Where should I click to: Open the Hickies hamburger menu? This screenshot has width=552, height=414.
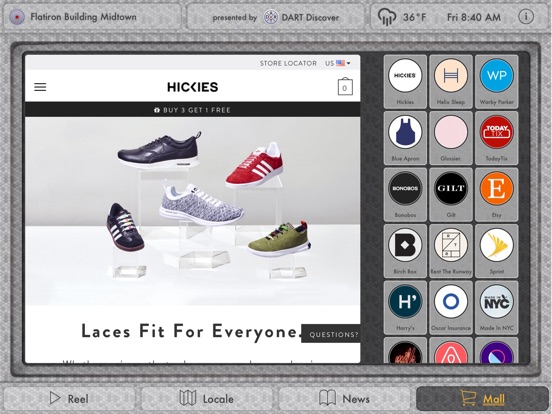point(40,87)
